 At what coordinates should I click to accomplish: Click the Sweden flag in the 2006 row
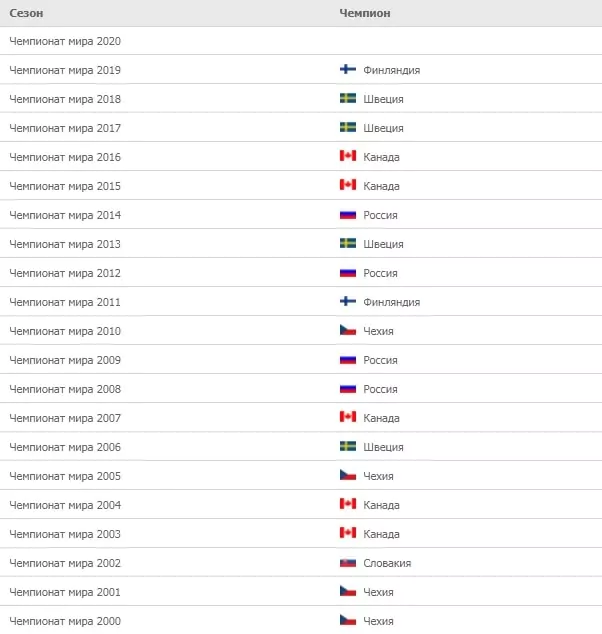click(x=348, y=446)
